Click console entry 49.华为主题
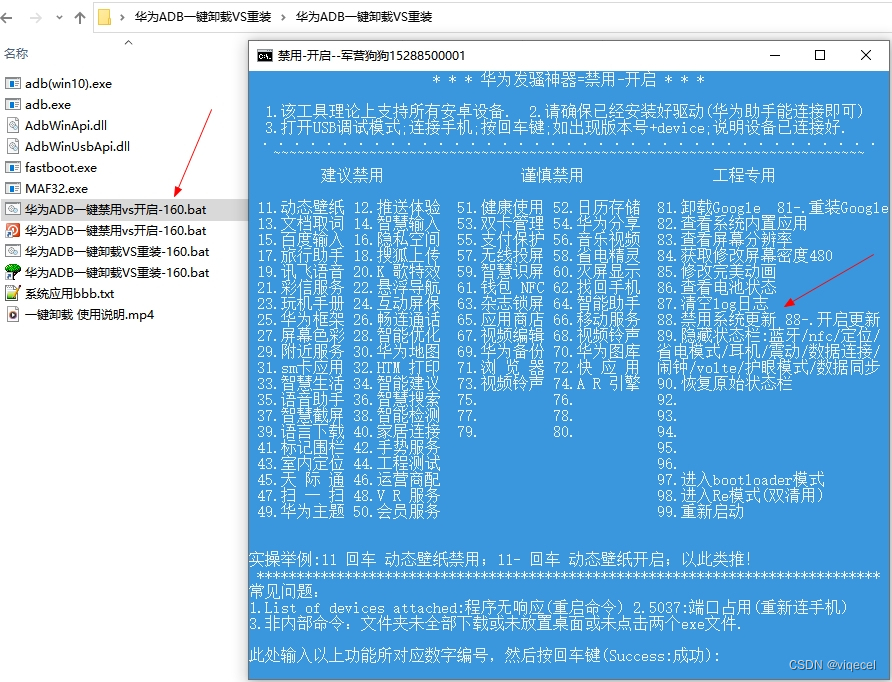The image size is (892, 682). pos(301,511)
